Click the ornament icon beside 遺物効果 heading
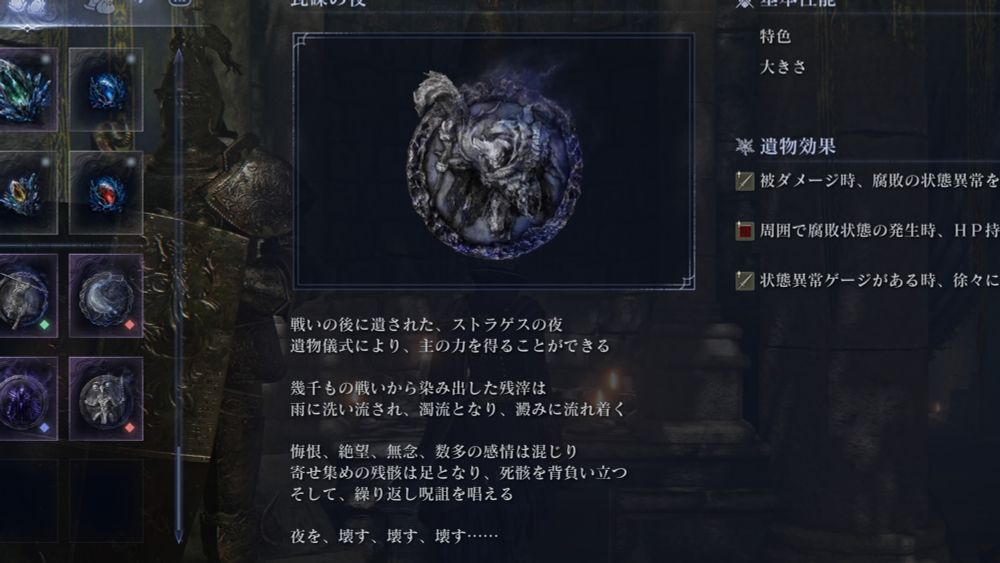 point(744,147)
